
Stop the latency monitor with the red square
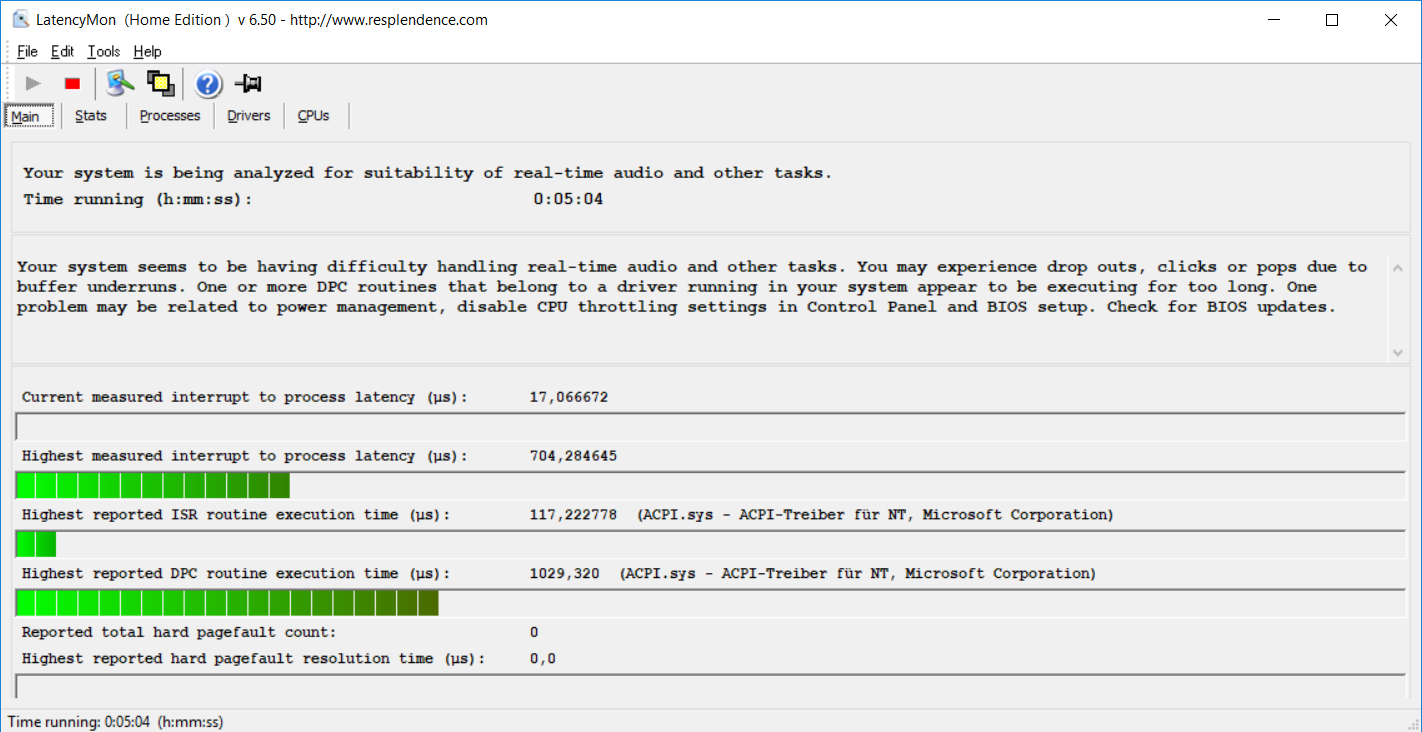point(72,84)
